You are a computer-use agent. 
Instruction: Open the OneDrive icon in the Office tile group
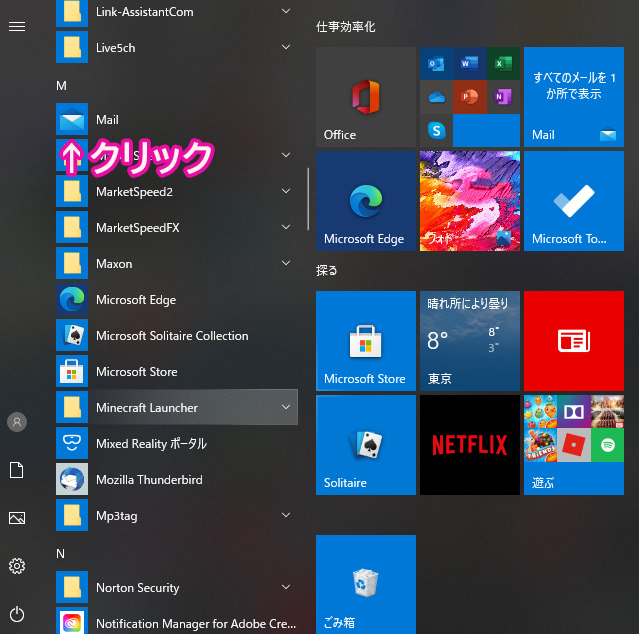(x=436, y=97)
